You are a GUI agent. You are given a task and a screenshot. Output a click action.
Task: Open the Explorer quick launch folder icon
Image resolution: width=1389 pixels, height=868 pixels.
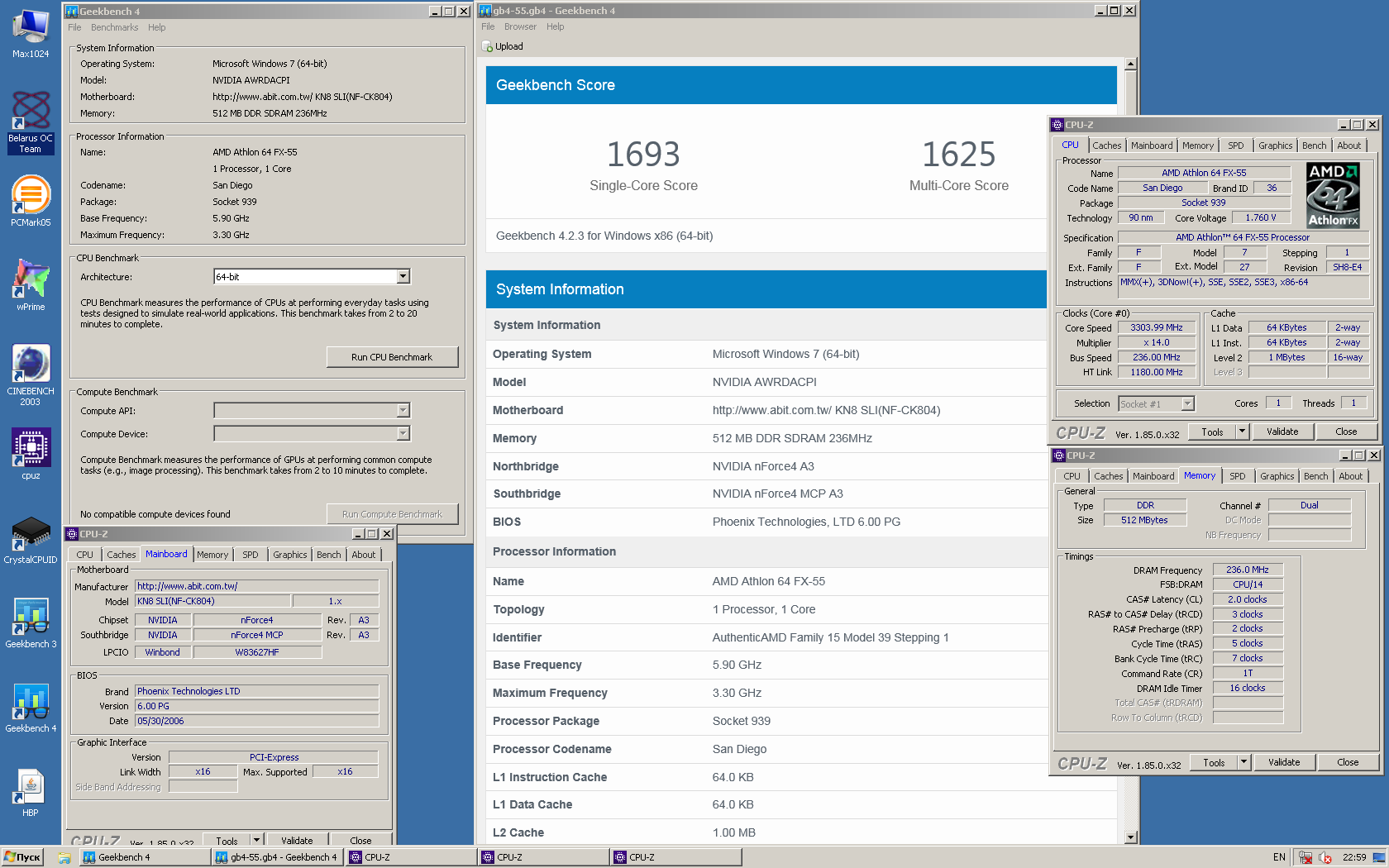coord(64,858)
